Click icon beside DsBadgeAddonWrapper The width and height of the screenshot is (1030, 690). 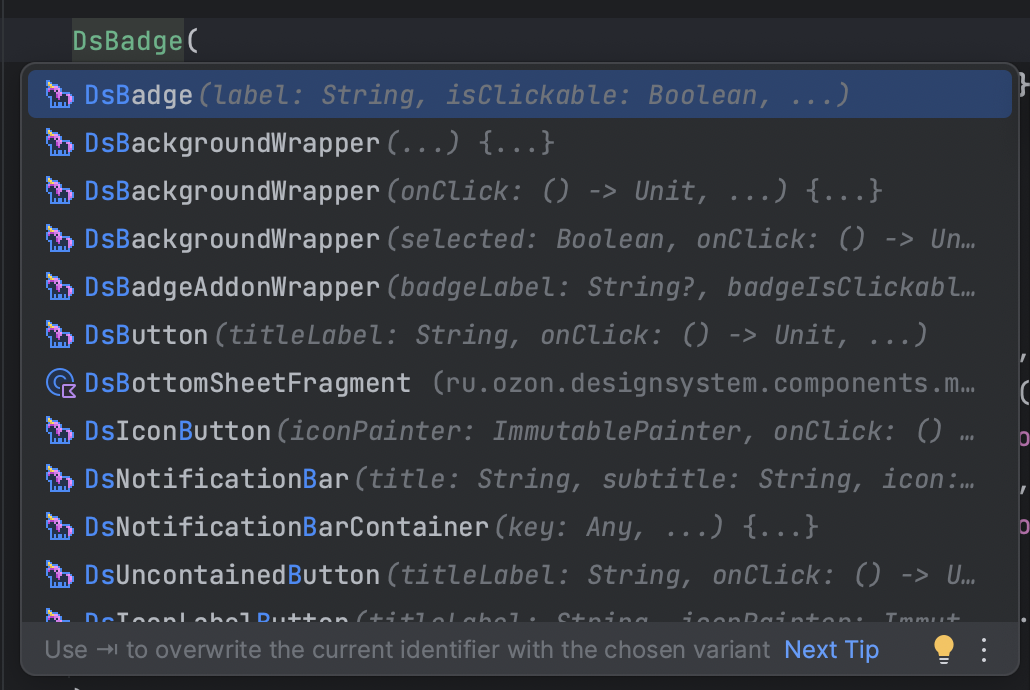coord(59,287)
